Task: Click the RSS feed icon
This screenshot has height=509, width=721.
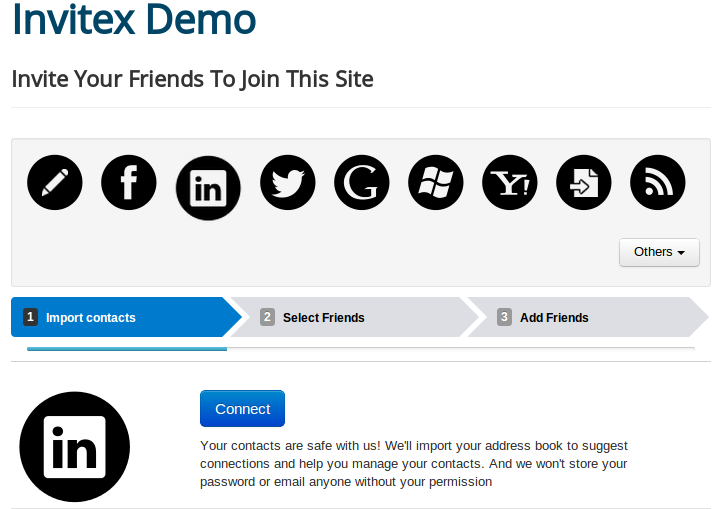Action: (x=658, y=183)
